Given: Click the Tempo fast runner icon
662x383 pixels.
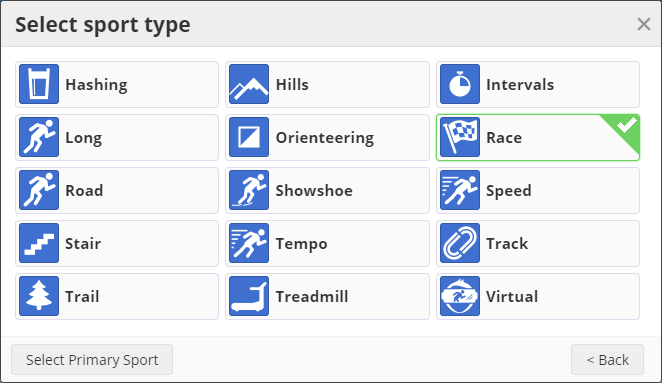Looking at the screenshot, I should click(x=249, y=243).
